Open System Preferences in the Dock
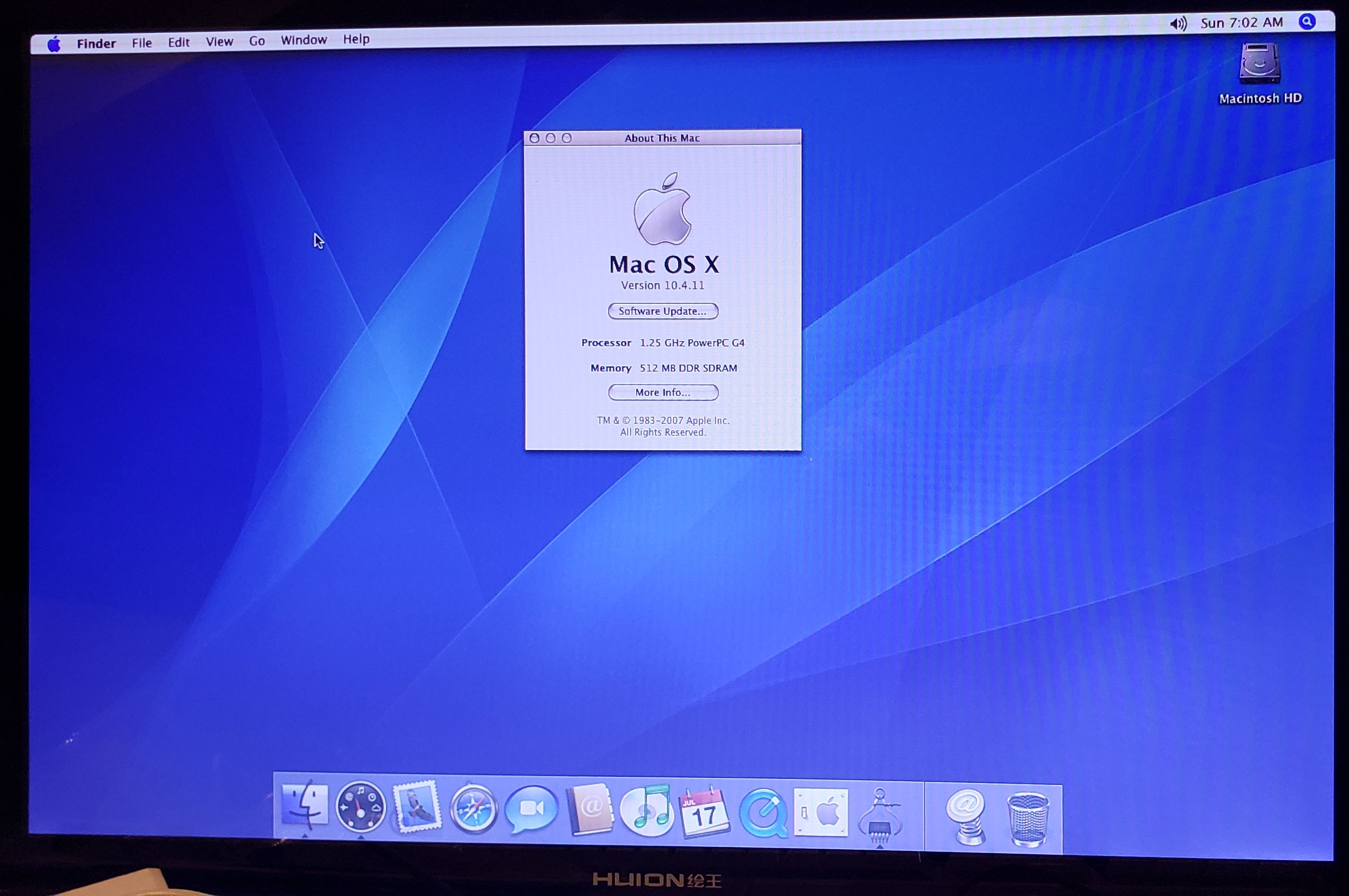This screenshot has height=896, width=1349. click(x=821, y=812)
